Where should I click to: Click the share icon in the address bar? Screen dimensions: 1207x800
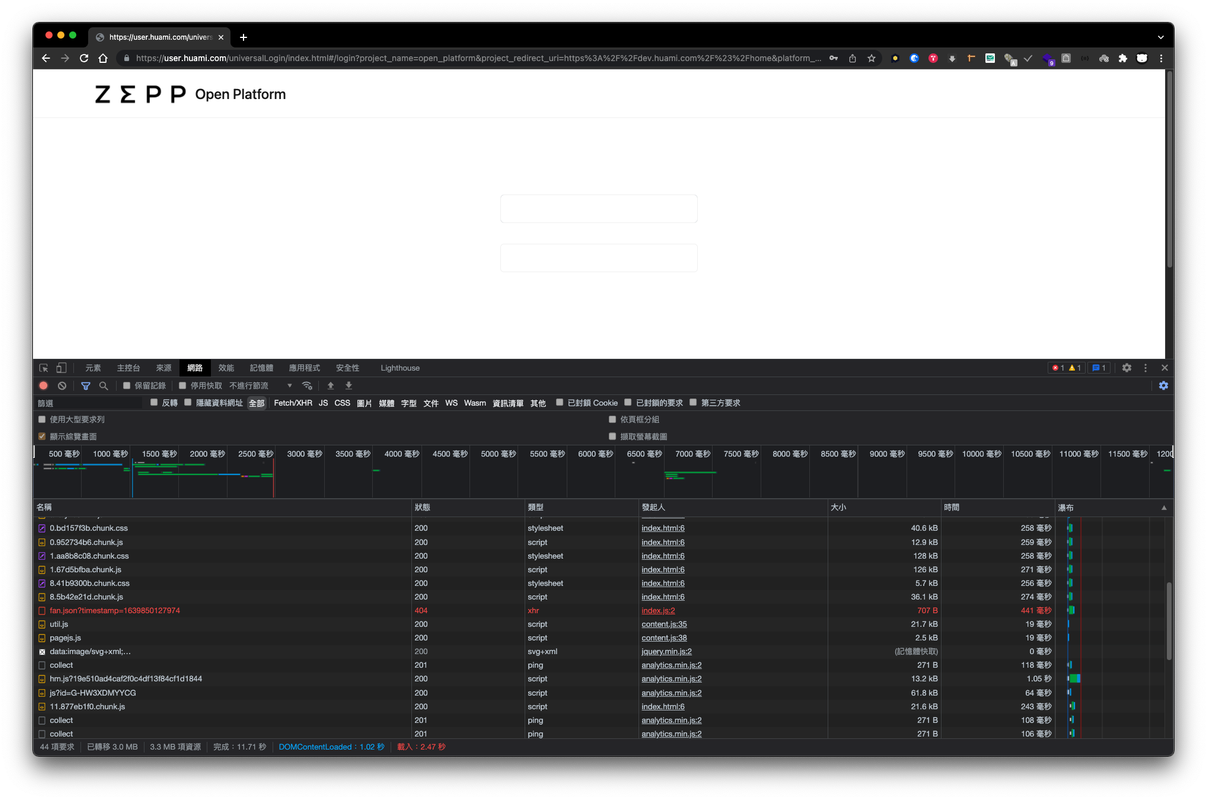click(x=852, y=59)
